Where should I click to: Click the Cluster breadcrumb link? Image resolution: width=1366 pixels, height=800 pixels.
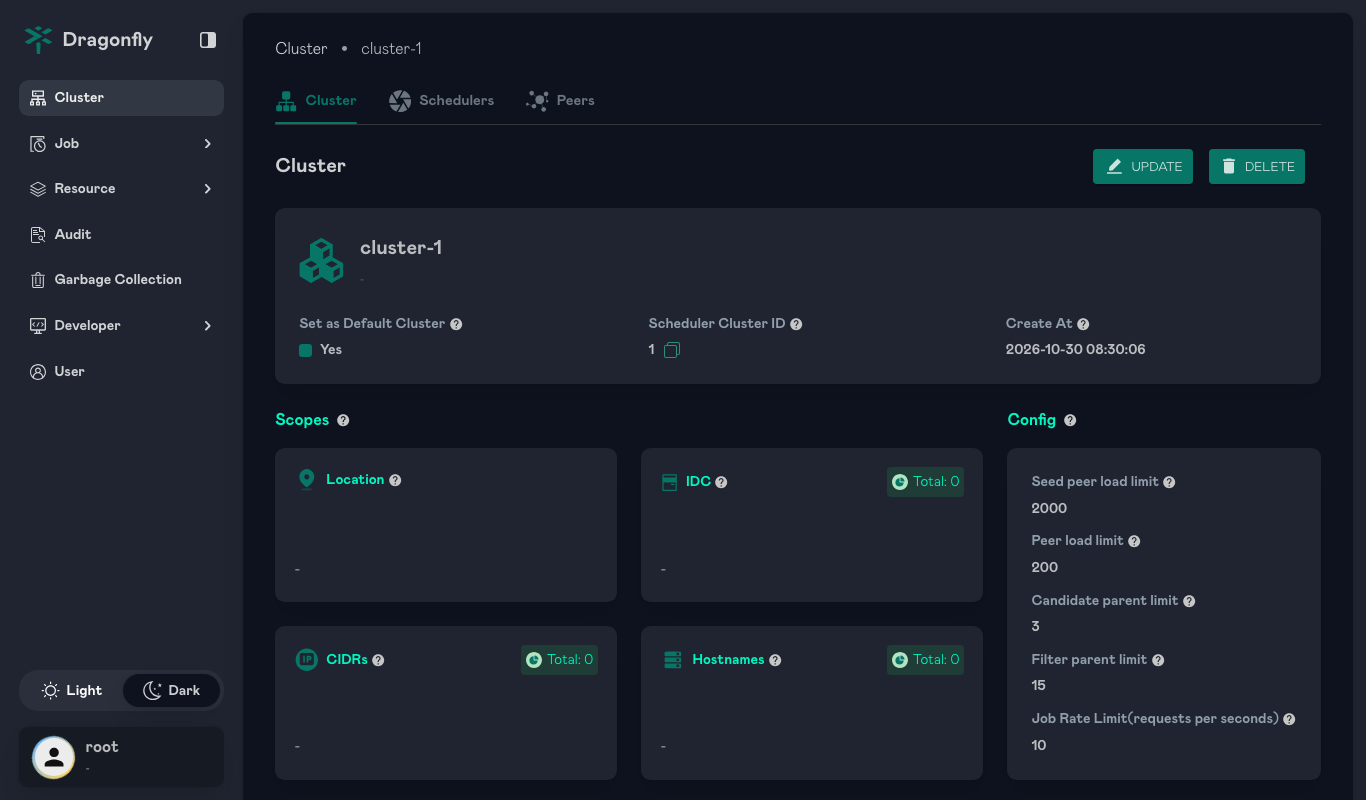click(301, 49)
